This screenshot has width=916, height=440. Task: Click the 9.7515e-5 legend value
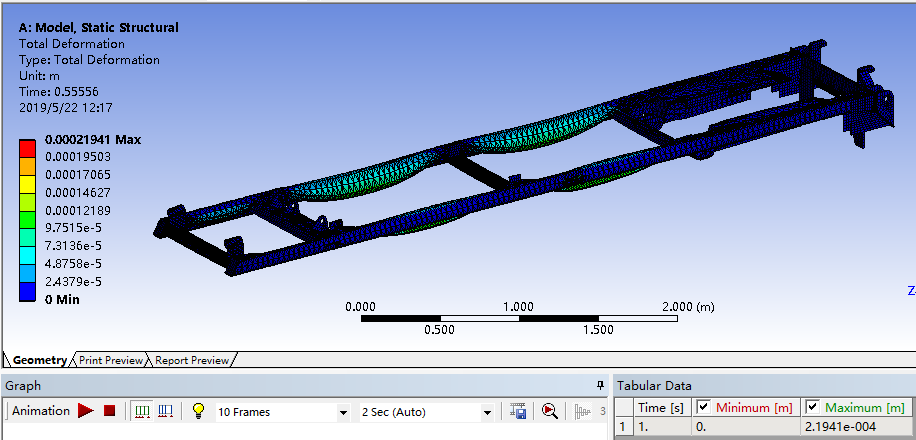tap(73, 228)
